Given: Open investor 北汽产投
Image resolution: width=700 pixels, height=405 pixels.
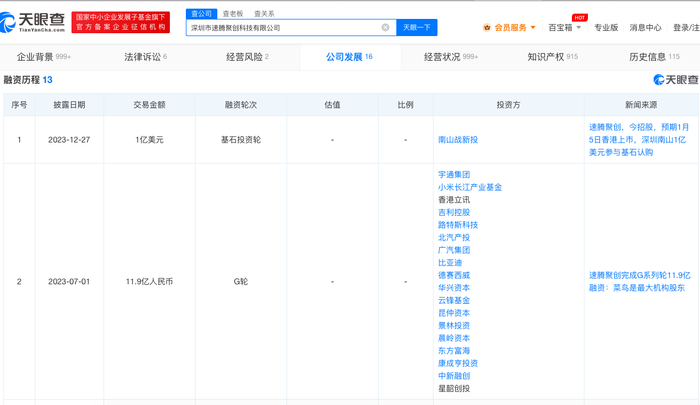Looking at the screenshot, I should click(454, 237).
